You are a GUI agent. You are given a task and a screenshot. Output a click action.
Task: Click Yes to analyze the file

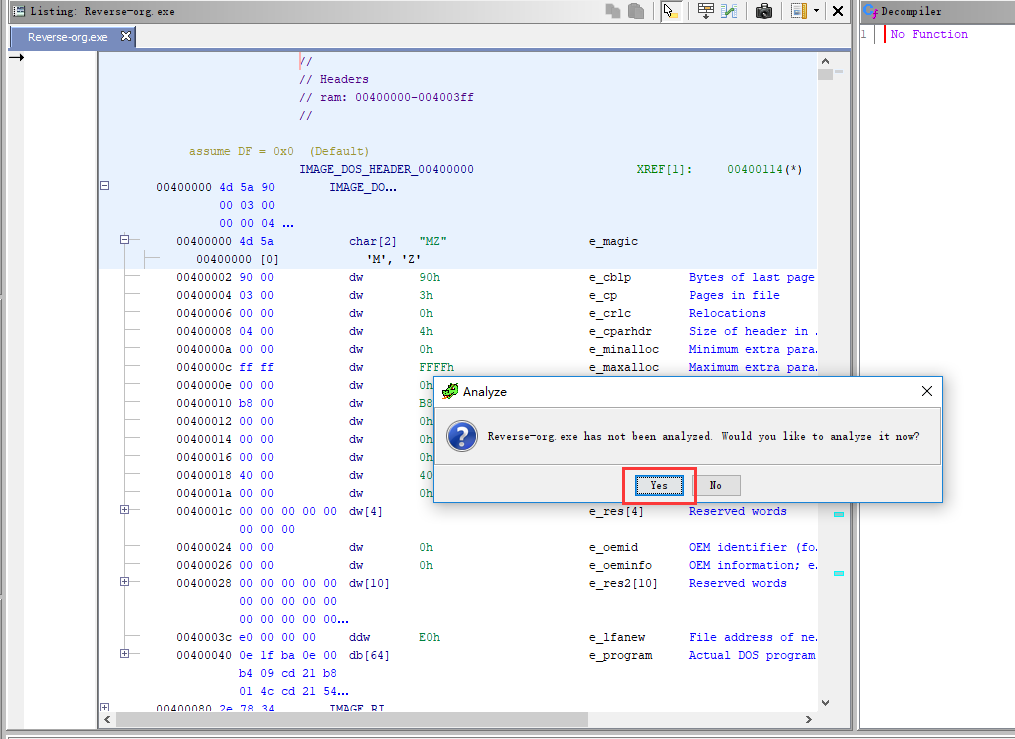(658, 485)
